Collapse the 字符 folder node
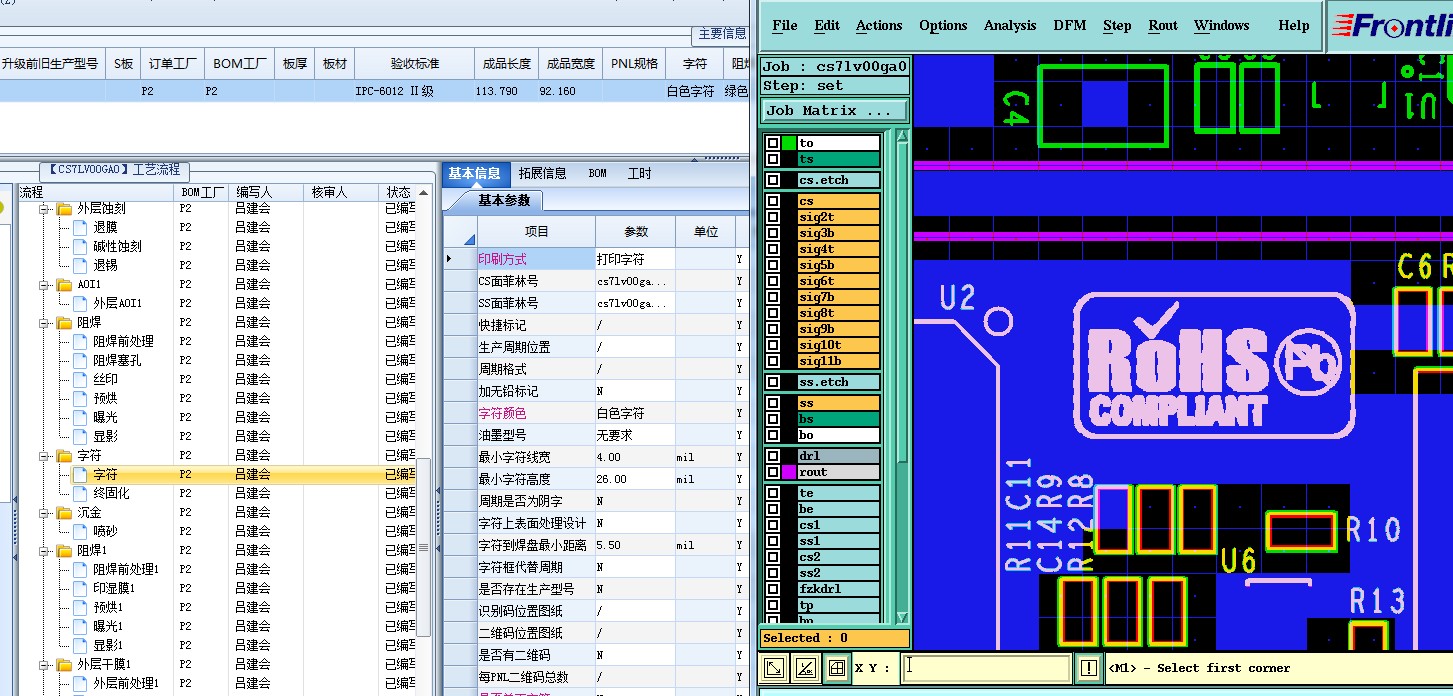1453x696 pixels. [x=44, y=456]
